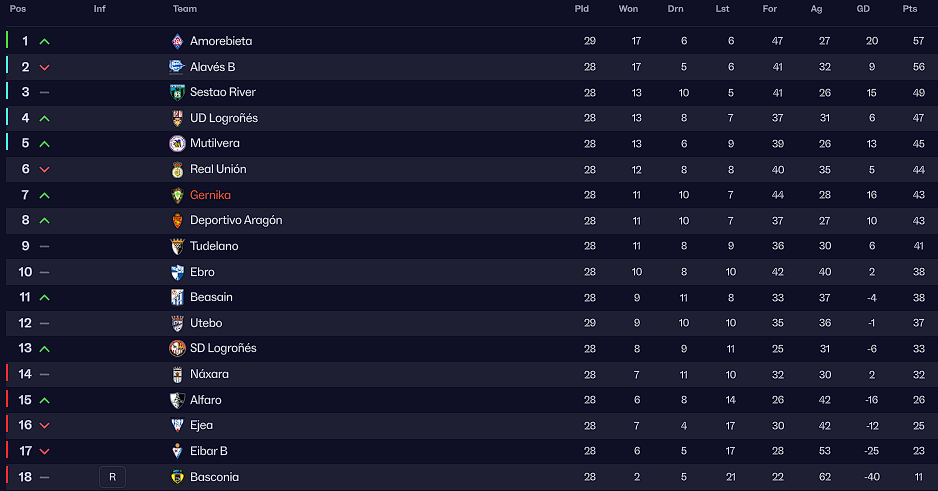Click the Real Unión crest icon
The height and width of the screenshot is (491, 938).
177,169
